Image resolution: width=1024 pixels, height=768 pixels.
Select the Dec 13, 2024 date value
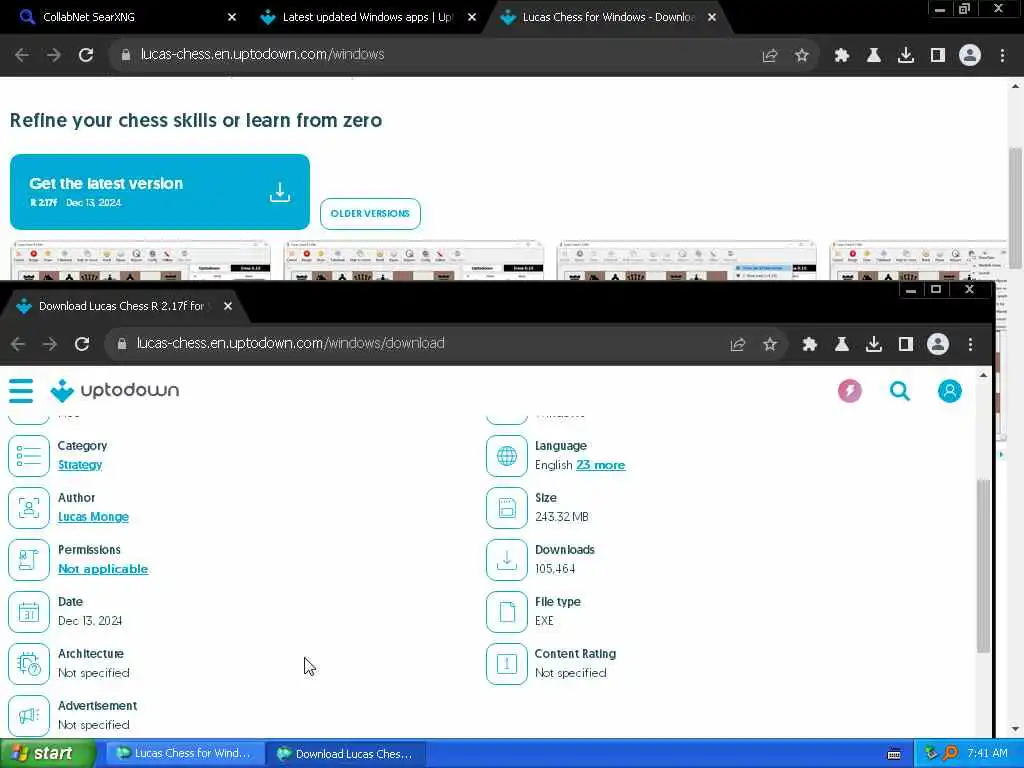click(x=90, y=620)
